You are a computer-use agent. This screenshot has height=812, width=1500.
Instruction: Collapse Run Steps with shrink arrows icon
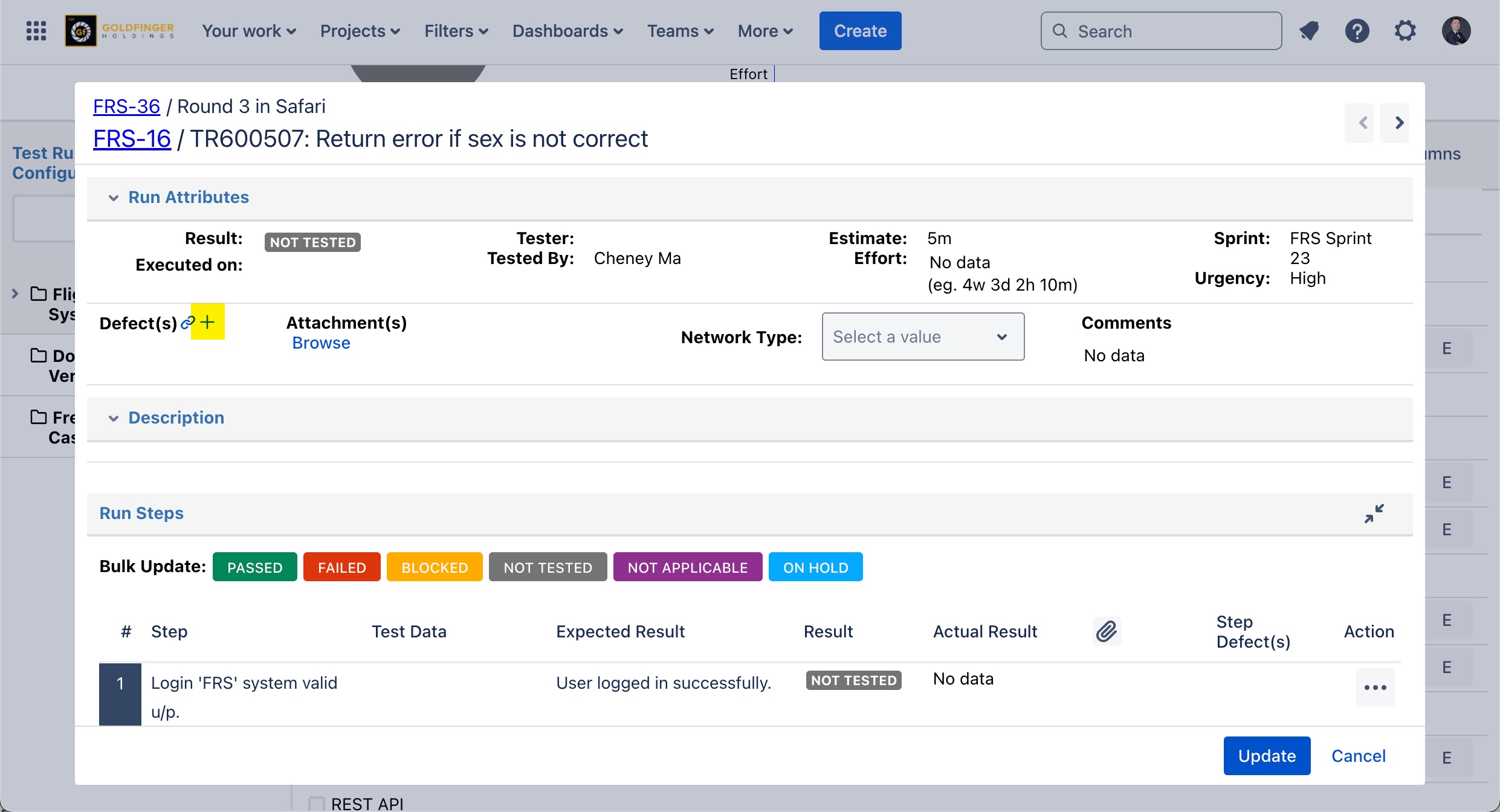(x=1374, y=514)
